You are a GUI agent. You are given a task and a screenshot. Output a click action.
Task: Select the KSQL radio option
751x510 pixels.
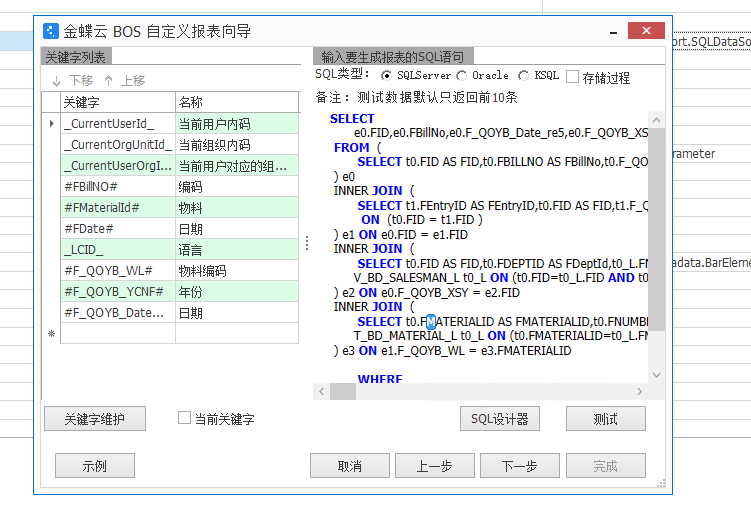524,76
